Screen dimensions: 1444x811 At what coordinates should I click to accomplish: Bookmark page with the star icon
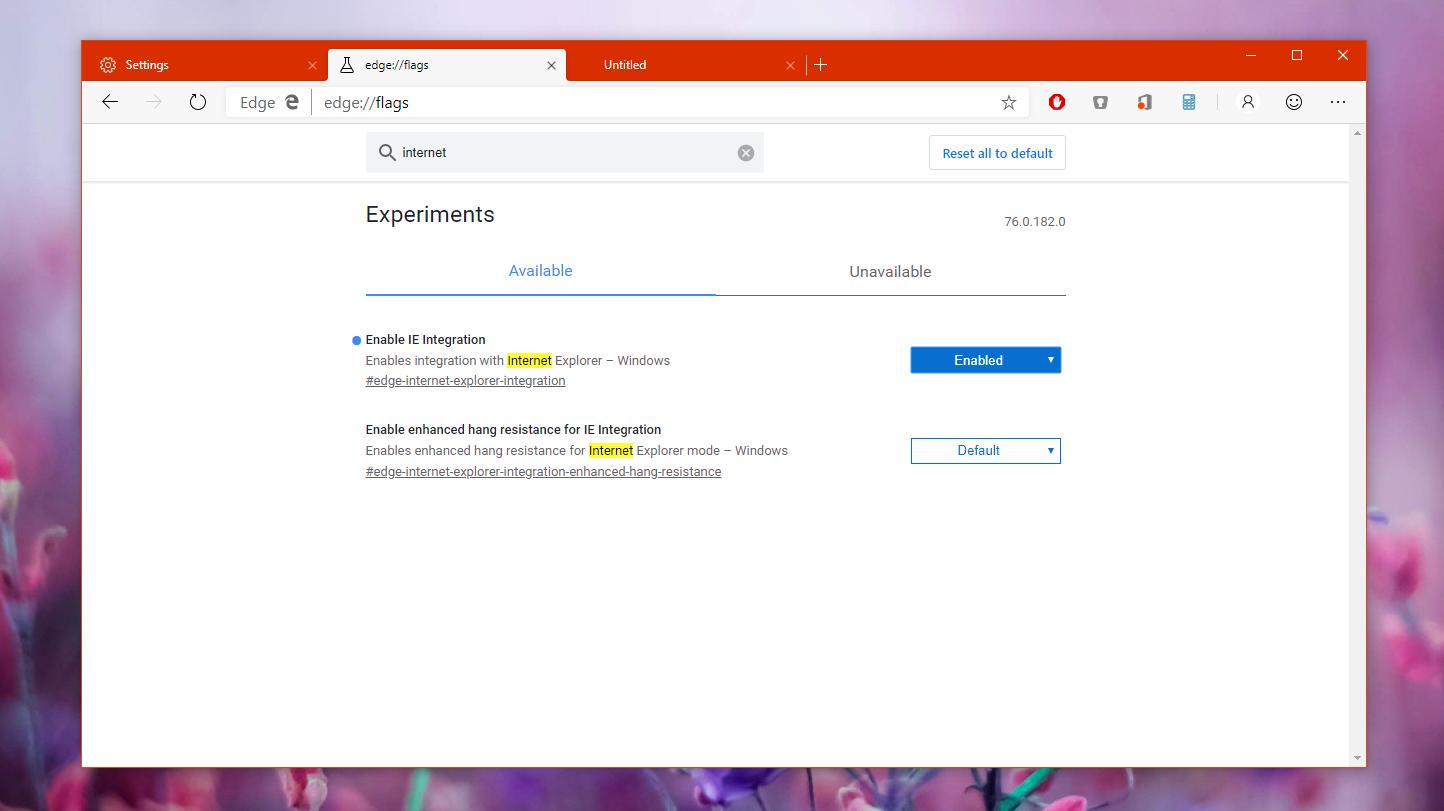[1008, 102]
